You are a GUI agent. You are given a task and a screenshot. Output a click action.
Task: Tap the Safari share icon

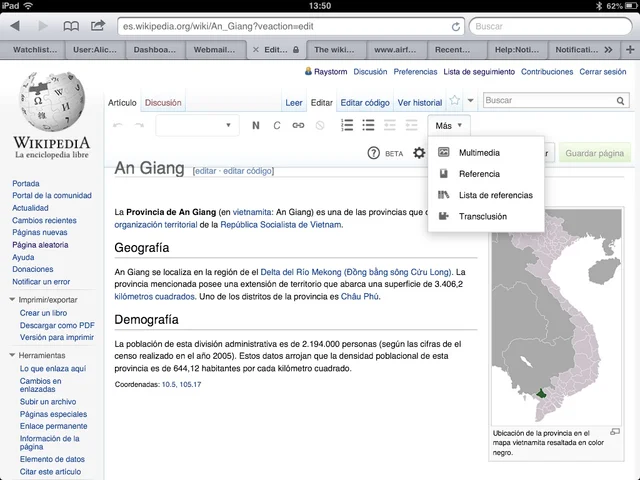[x=98, y=26]
